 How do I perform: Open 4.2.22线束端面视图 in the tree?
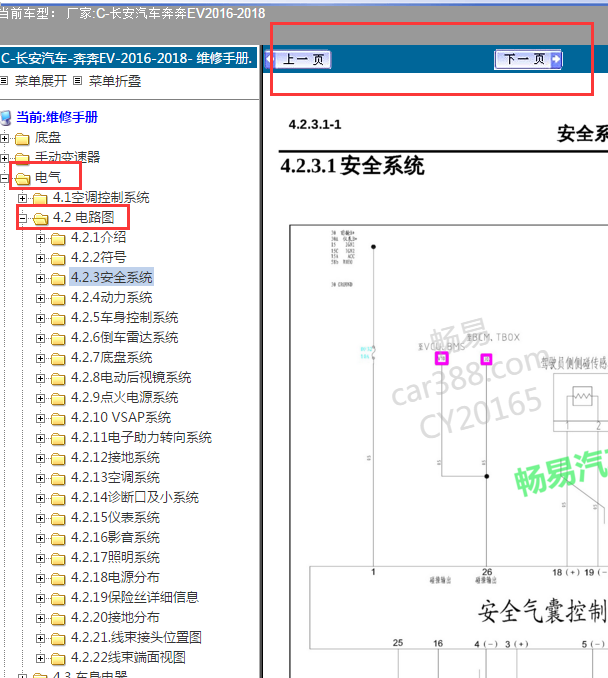pos(128,657)
